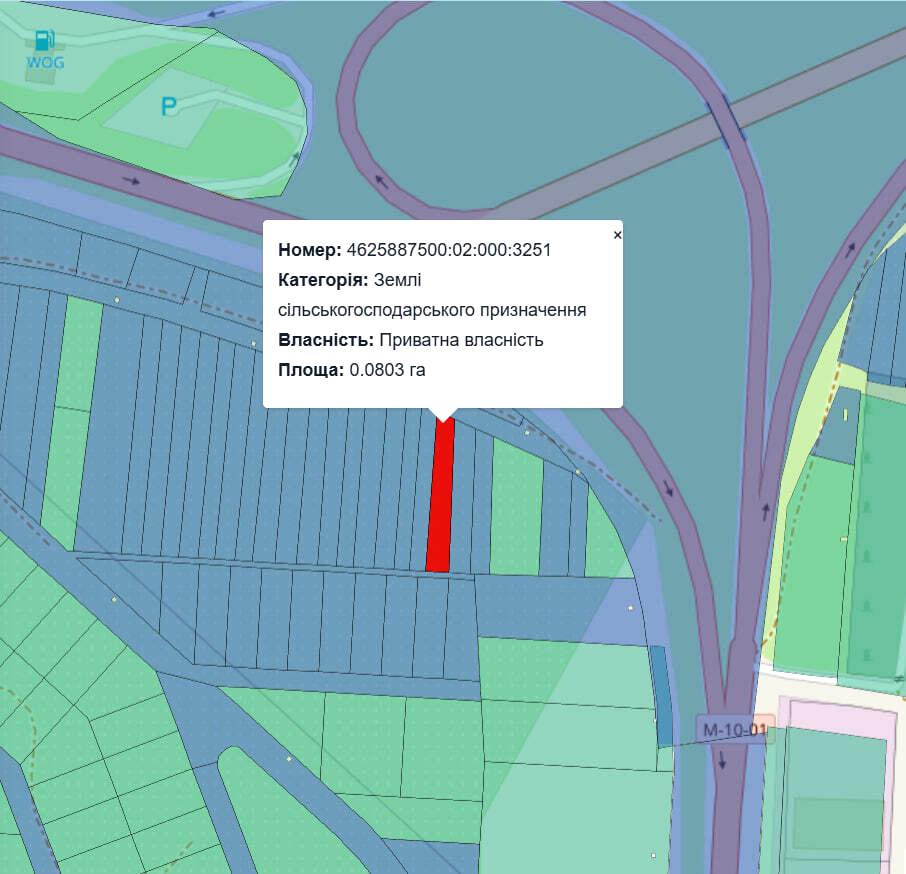Click the Приватна власність ownership text
Viewport: 906px width, 874px height.
click(x=461, y=340)
